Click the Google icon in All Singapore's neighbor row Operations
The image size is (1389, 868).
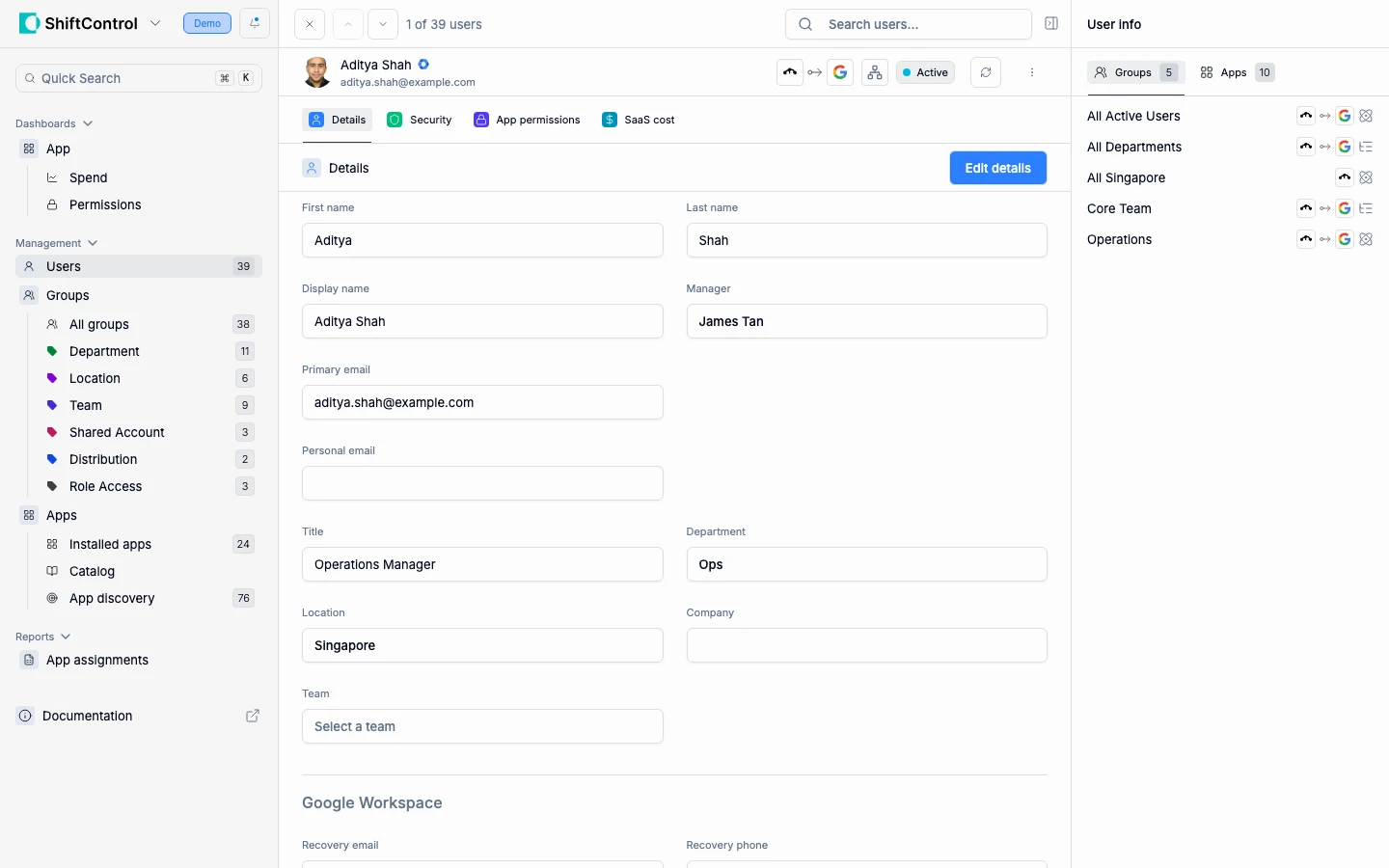tap(1344, 239)
